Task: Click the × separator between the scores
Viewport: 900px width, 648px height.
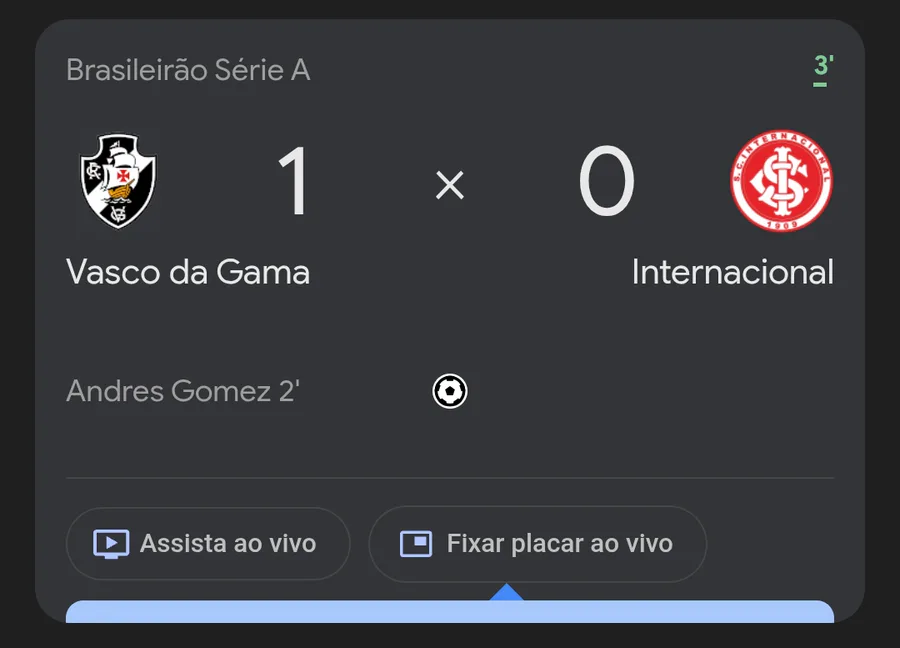Action: point(450,185)
